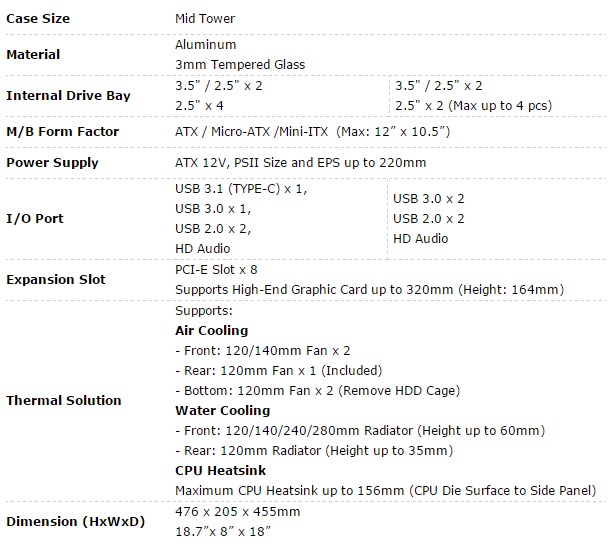The width and height of the screenshot is (609, 544).
Task: Click the Material row heading
Action: tap(33, 54)
